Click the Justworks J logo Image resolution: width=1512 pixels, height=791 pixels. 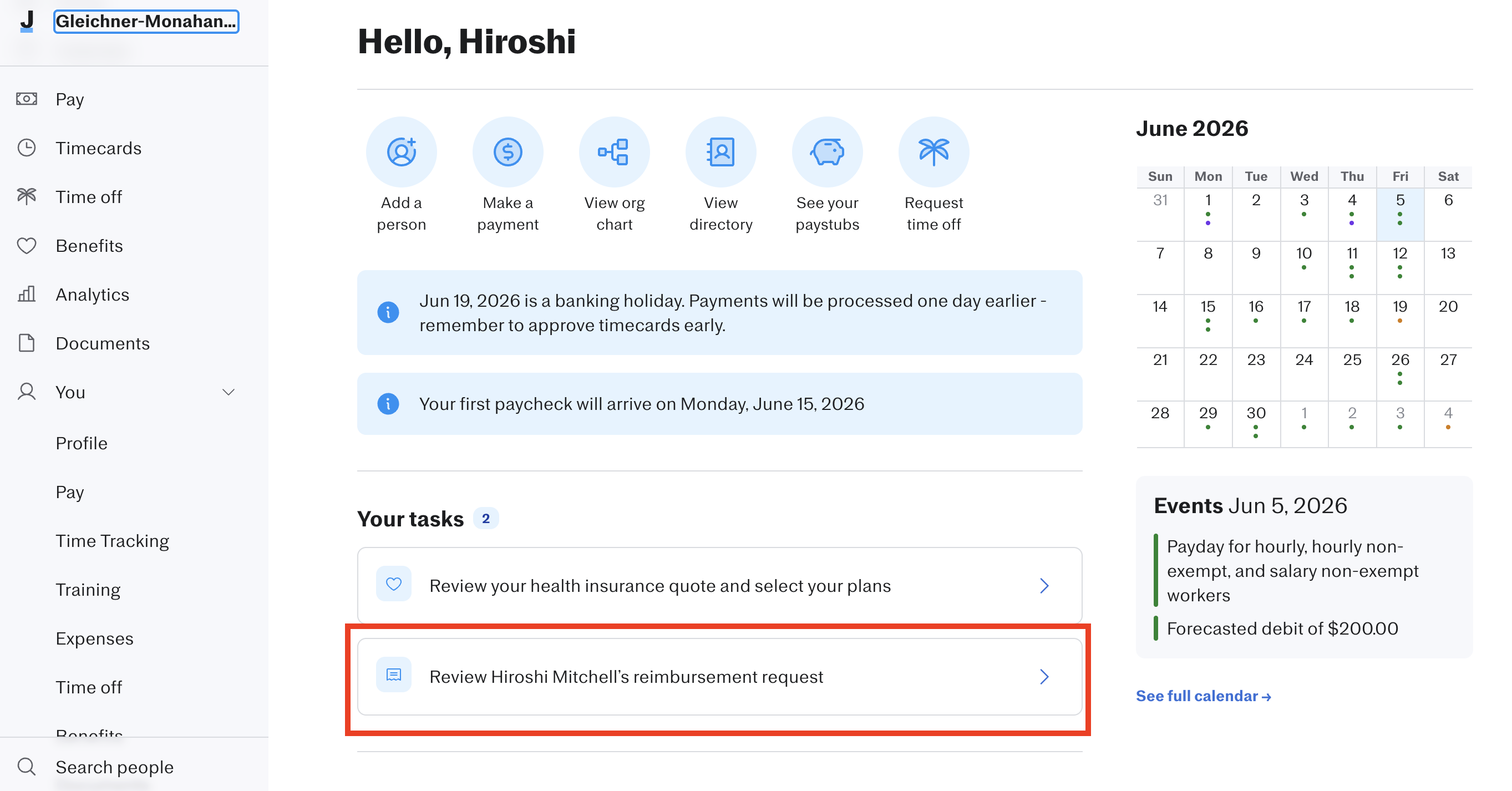point(27,22)
